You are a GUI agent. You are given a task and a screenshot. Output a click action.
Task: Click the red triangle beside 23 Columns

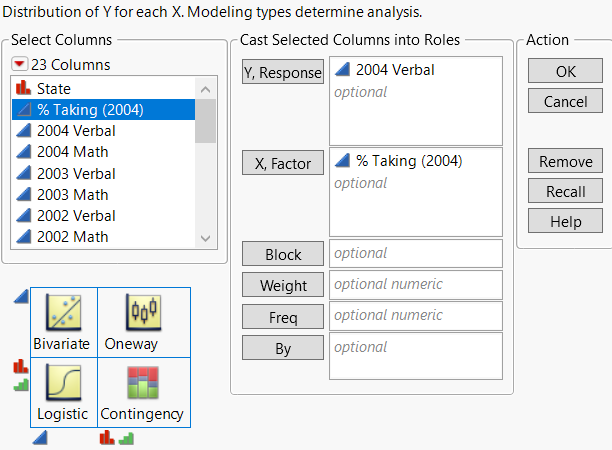(x=20, y=65)
